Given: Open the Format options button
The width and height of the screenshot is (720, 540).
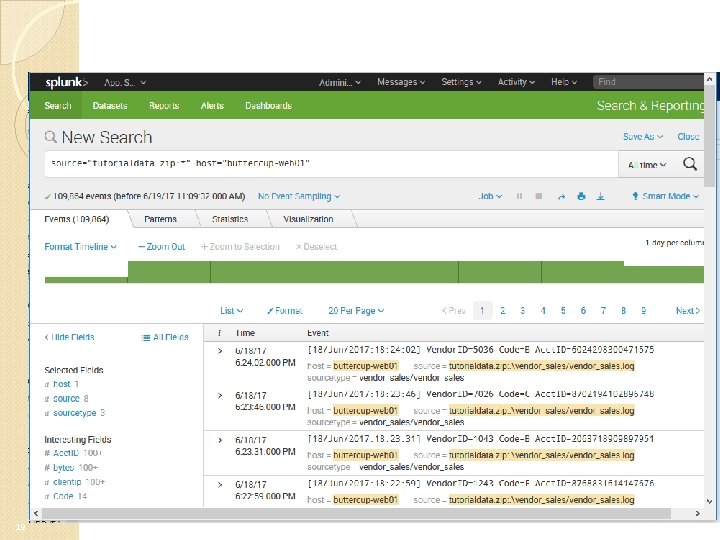Looking at the screenshot, I should click(285, 311).
